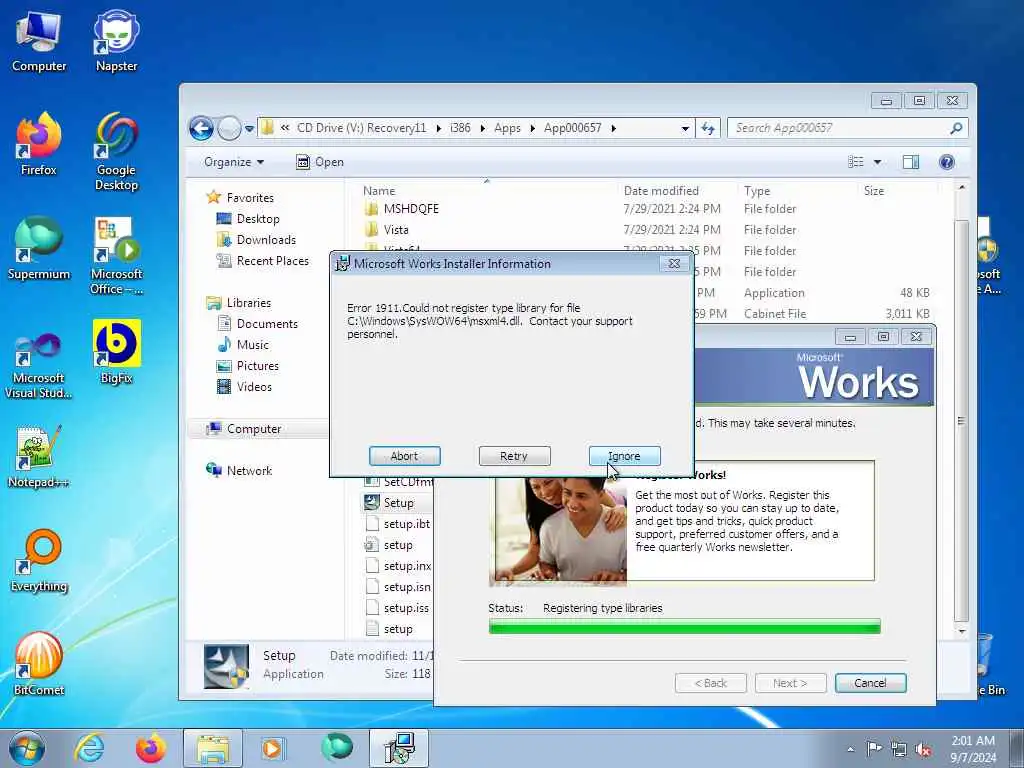Expand the address bar history dropdown
Viewport: 1024px width, 768px height.
pos(684,129)
